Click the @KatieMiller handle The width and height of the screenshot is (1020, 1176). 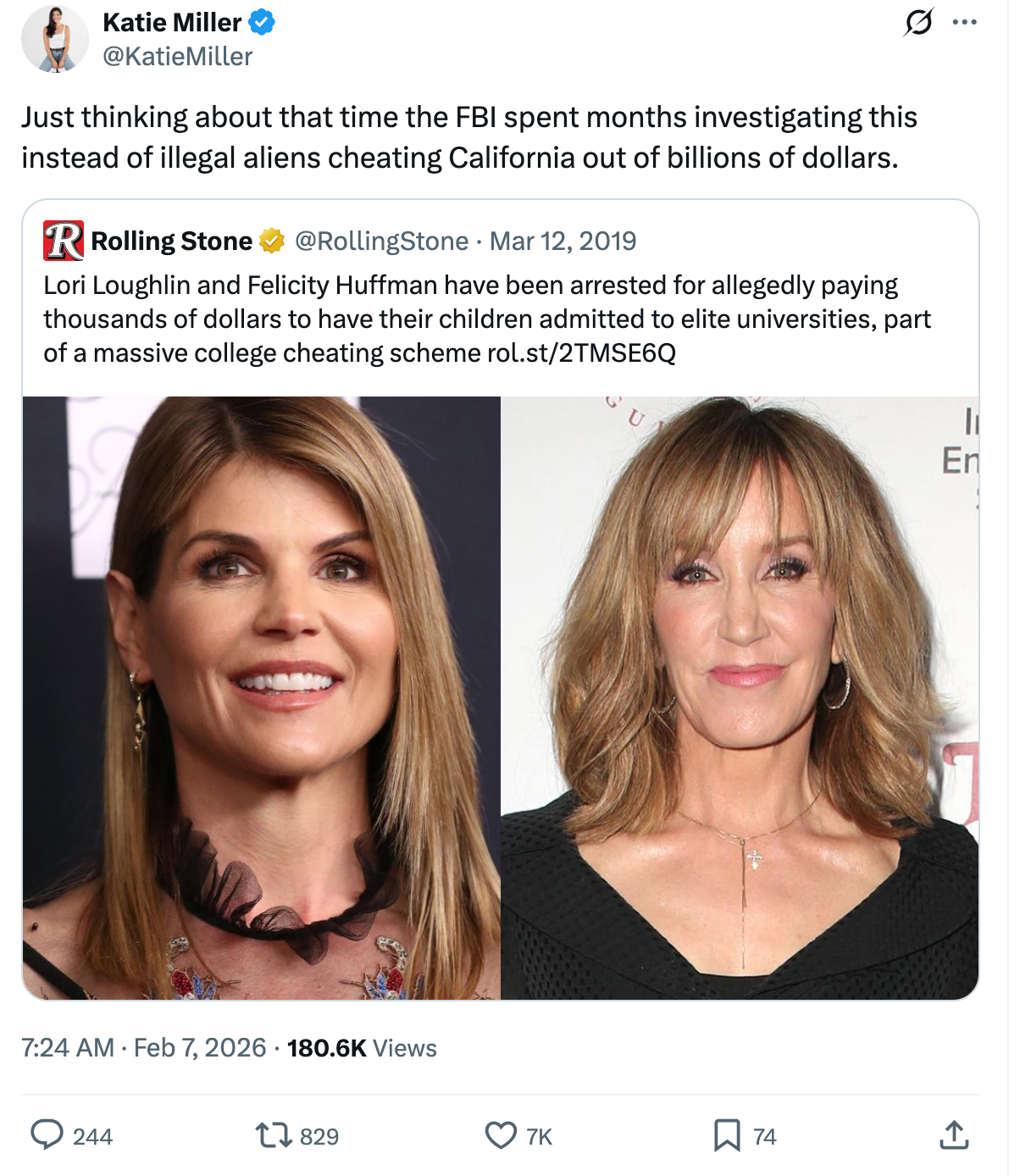[x=178, y=57]
